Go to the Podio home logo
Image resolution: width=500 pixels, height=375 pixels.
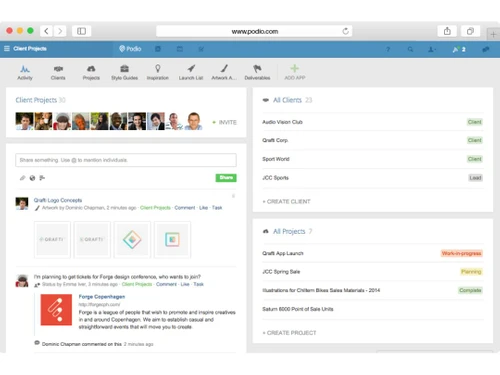point(130,49)
